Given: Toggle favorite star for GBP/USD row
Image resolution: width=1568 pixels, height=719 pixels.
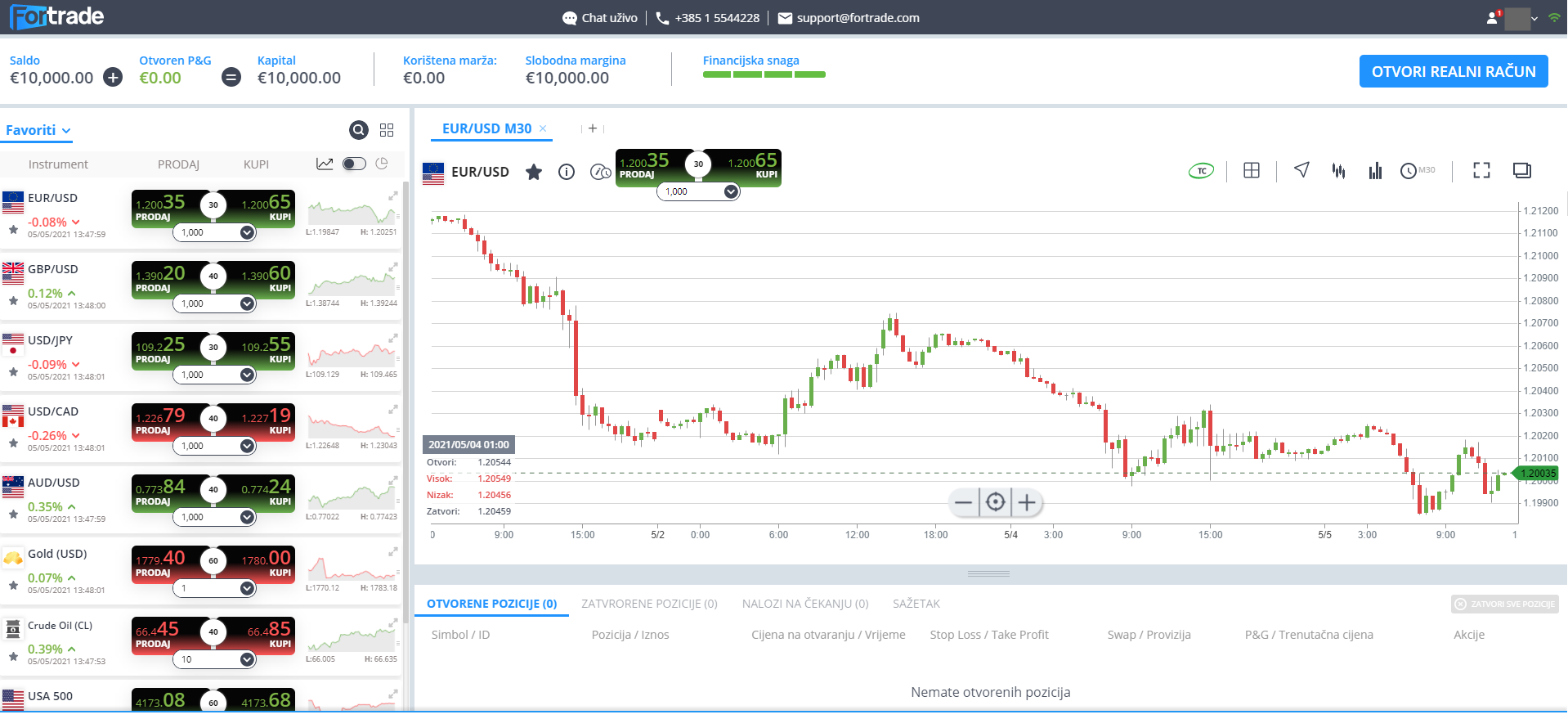Looking at the screenshot, I should point(13,301).
